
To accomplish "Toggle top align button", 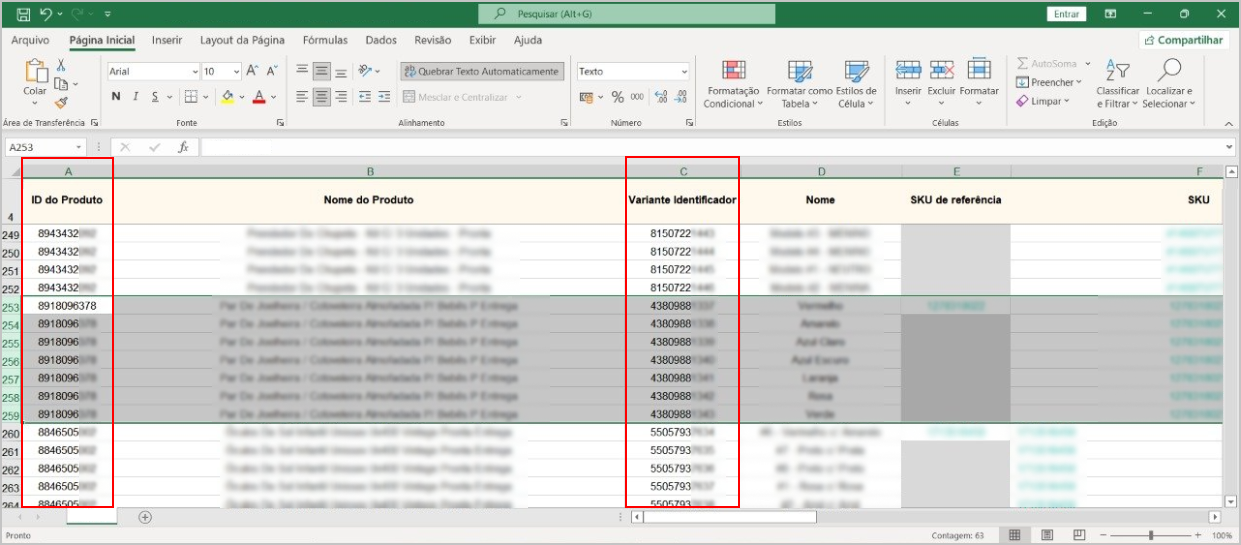I will tap(303, 71).
